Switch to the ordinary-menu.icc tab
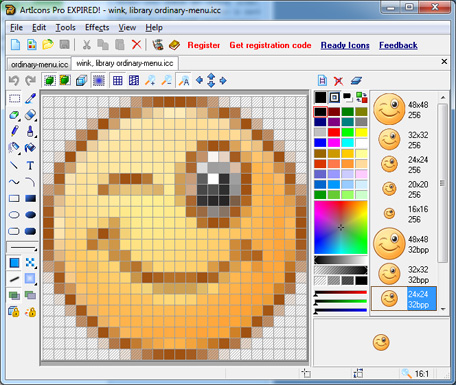The width and height of the screenshot is (456, 385). click(x=39, y=64)
